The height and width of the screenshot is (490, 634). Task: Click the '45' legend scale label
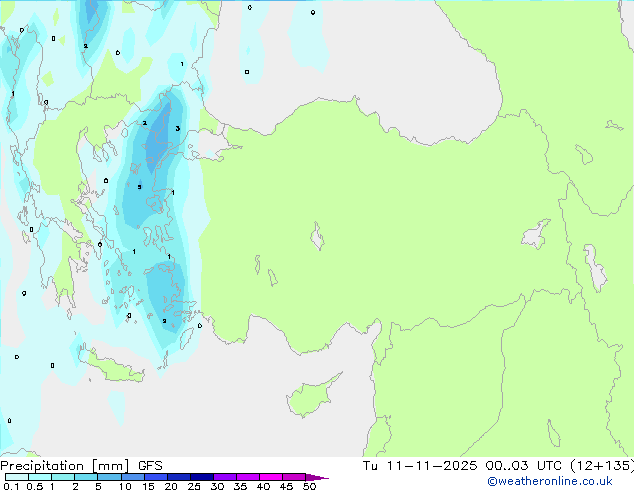pyautogui.click(x=286, y=486)
